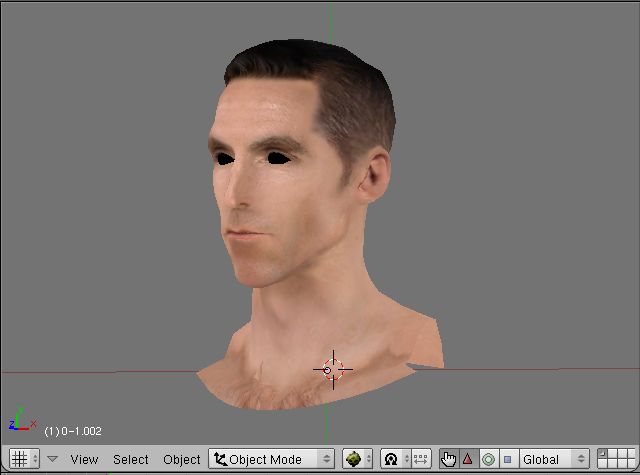Click the first layer button in the layer grid
640x475 pixels.
click(x=603, y=454)
